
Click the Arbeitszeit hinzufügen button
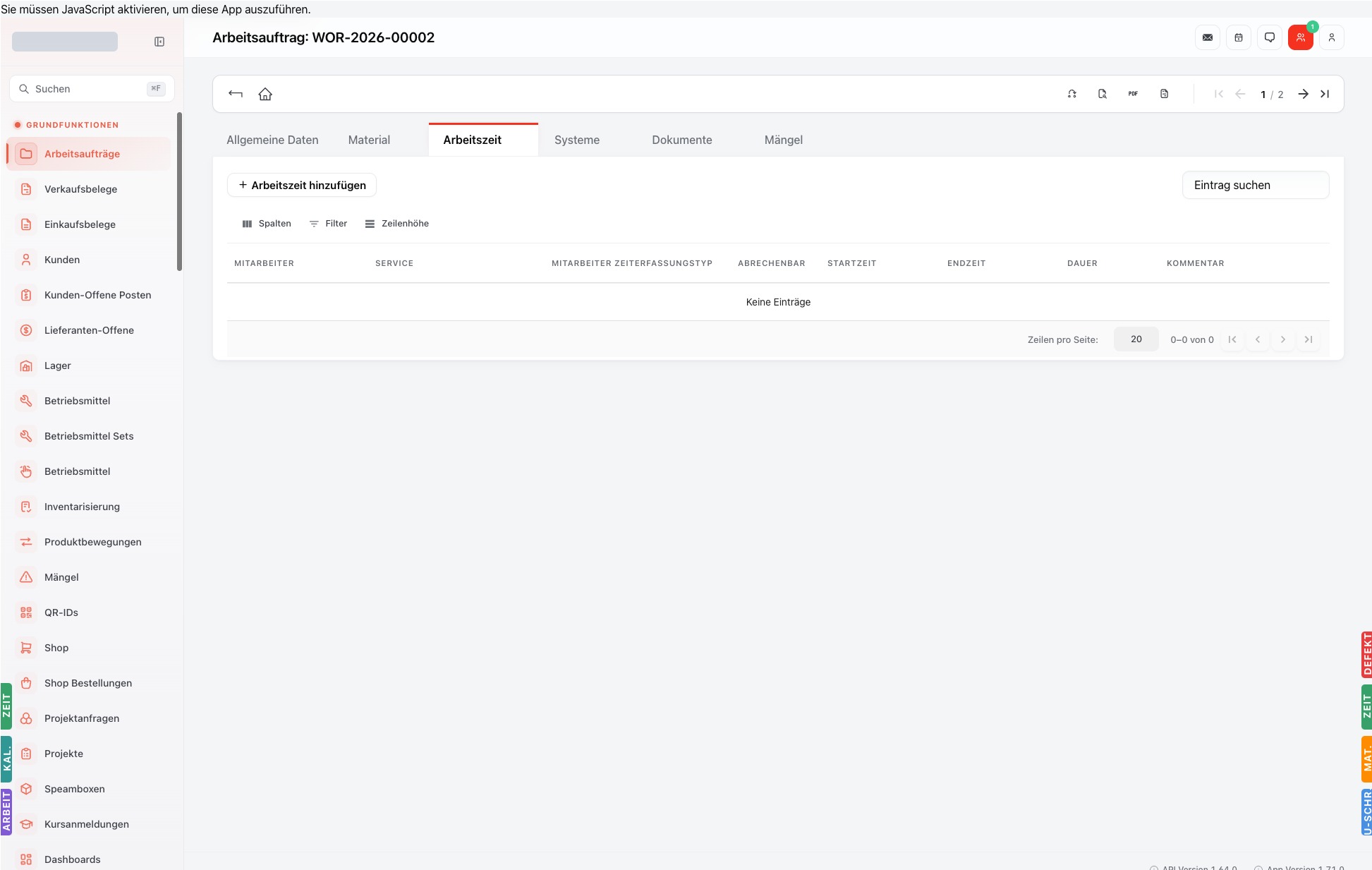click(302, 185)
